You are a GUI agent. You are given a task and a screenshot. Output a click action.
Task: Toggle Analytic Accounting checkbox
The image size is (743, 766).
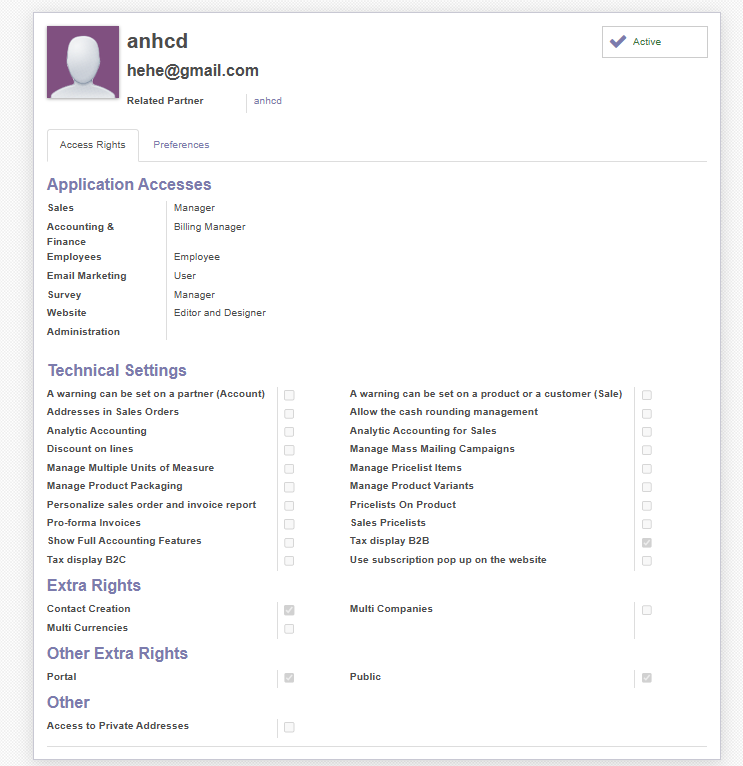click(289, 432)
